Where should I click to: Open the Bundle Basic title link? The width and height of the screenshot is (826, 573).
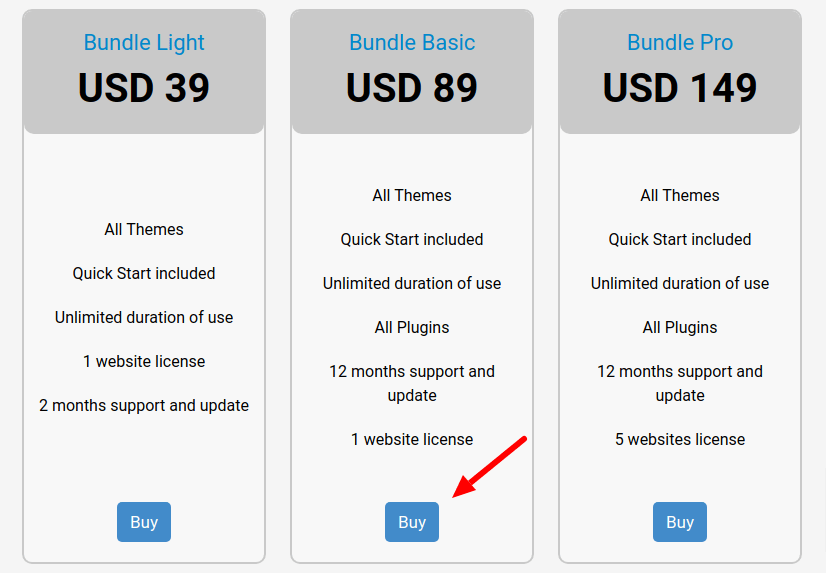[x=412, y=43]
